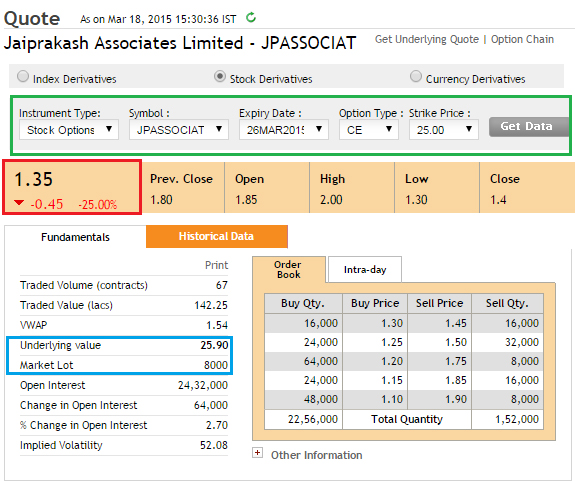Click buy price 1.25 in order book
This screenshot has width=575, height=483.
tap(392, 342)
